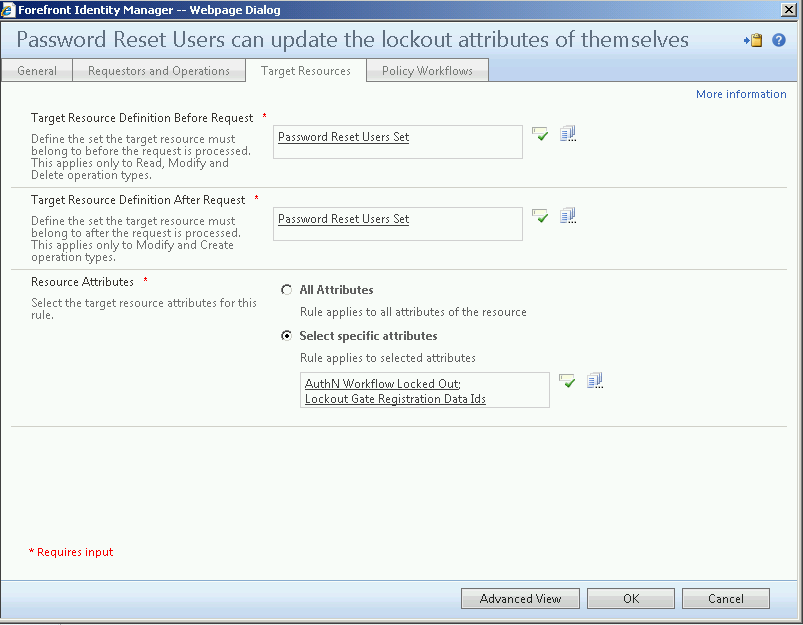Click 'Rule applies to selected attributes' text

point(388,358)
